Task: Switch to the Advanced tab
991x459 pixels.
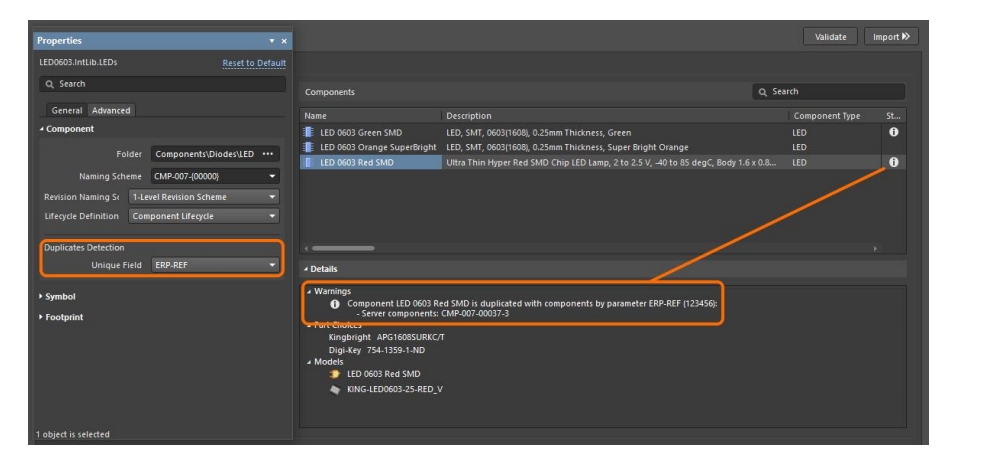Action: pos(111,110)
